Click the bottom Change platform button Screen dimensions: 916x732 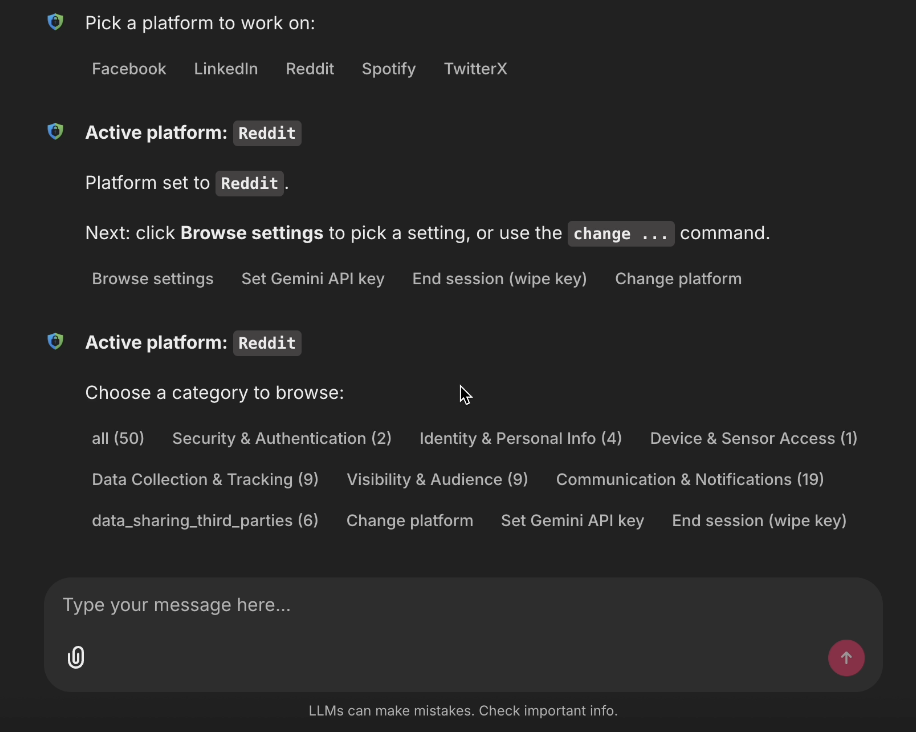click(x=410, y=520)
